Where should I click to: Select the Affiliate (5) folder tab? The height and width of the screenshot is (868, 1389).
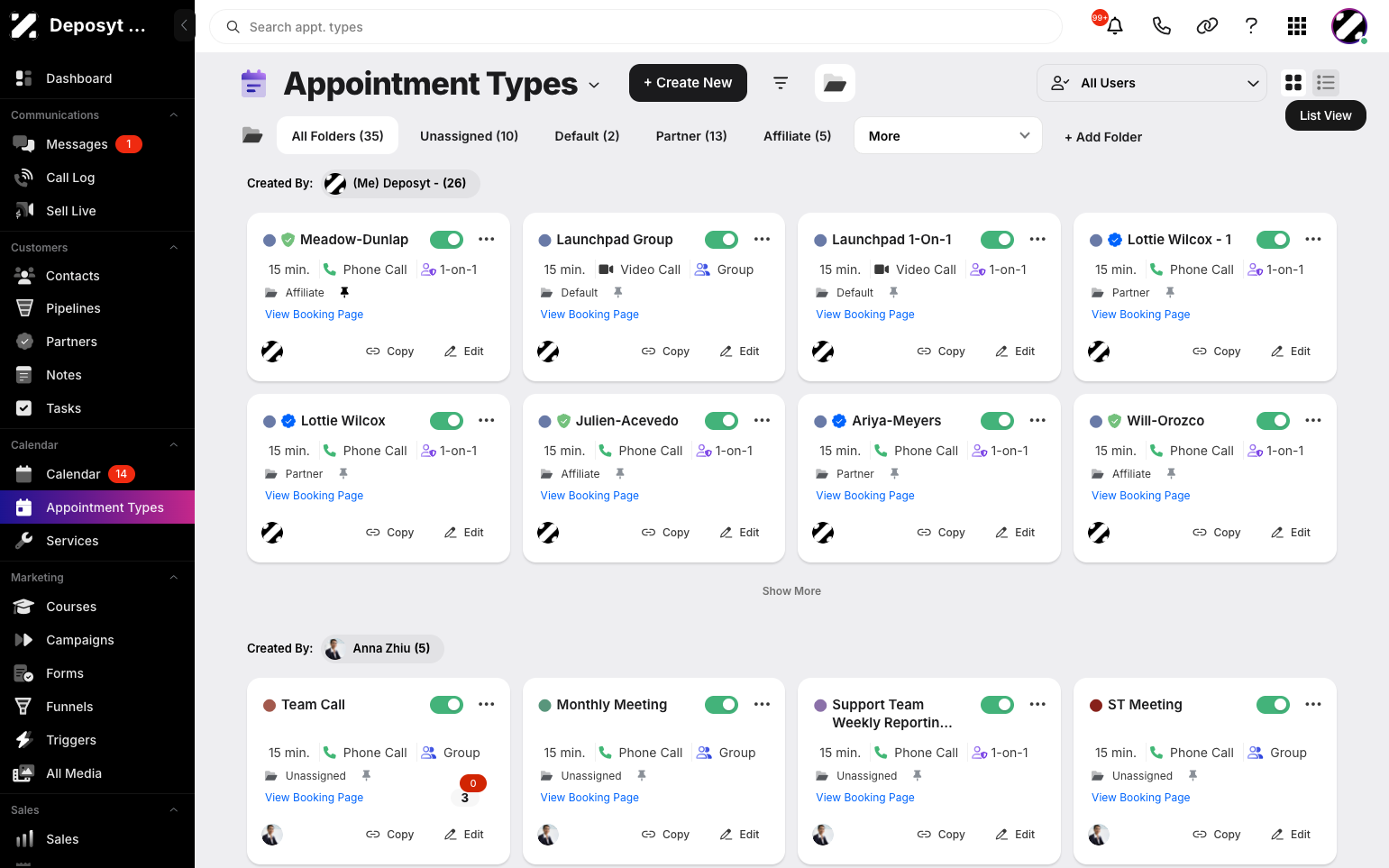pyautogui.click(x=798, y=136)
